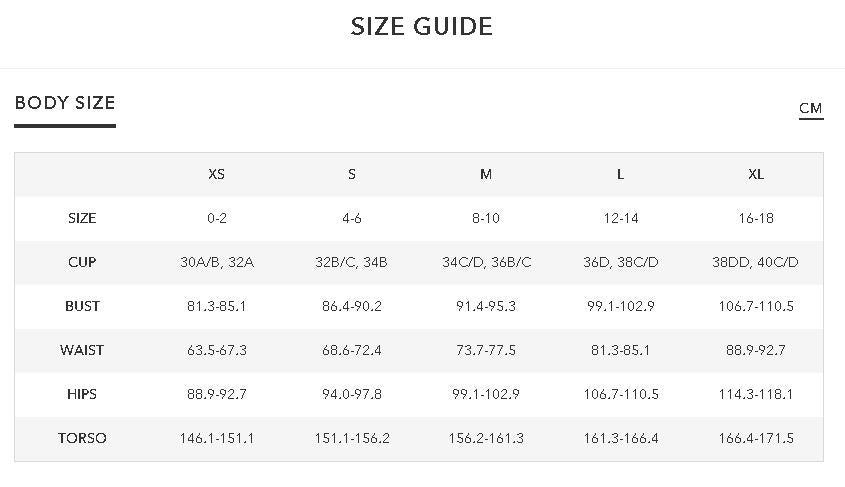
Task: Click the WAIST row label
Action: (82, 350)
